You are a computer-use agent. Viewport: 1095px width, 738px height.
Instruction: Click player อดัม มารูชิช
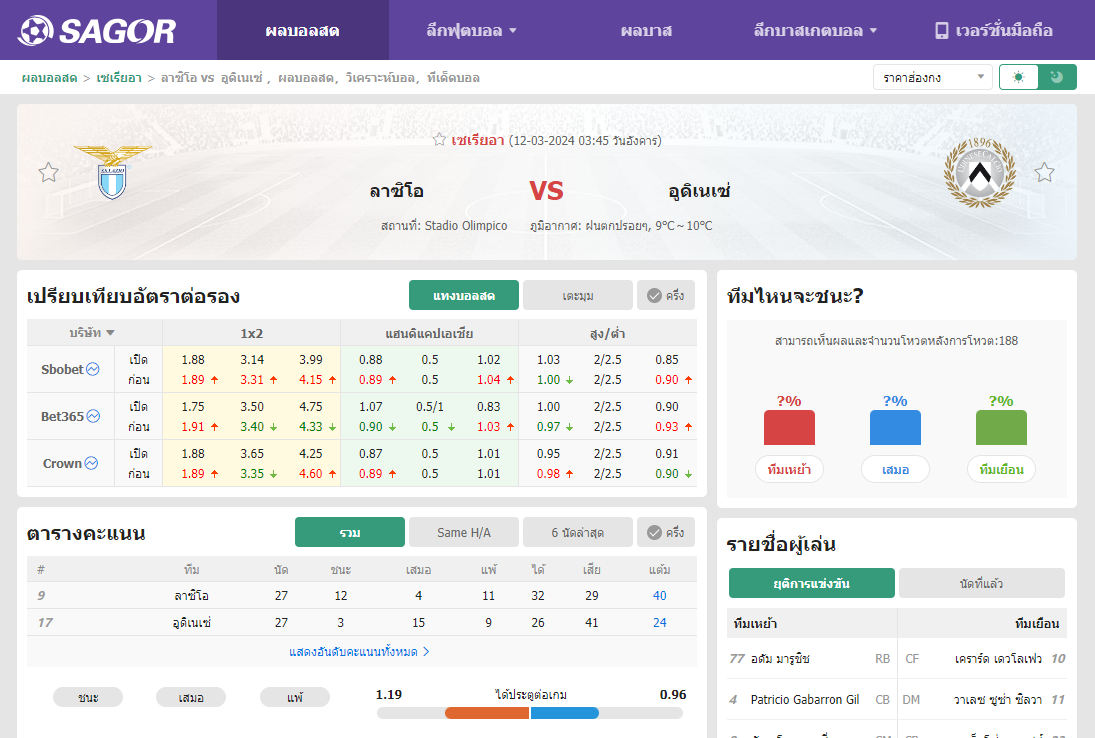[780, 658]
